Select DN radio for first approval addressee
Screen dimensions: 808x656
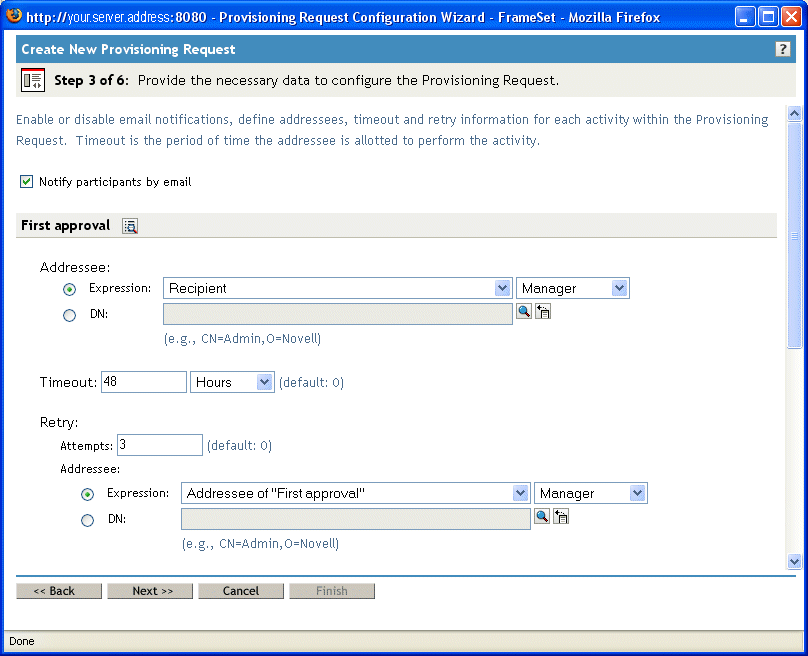pyautogui.click(x=70, y=315)
